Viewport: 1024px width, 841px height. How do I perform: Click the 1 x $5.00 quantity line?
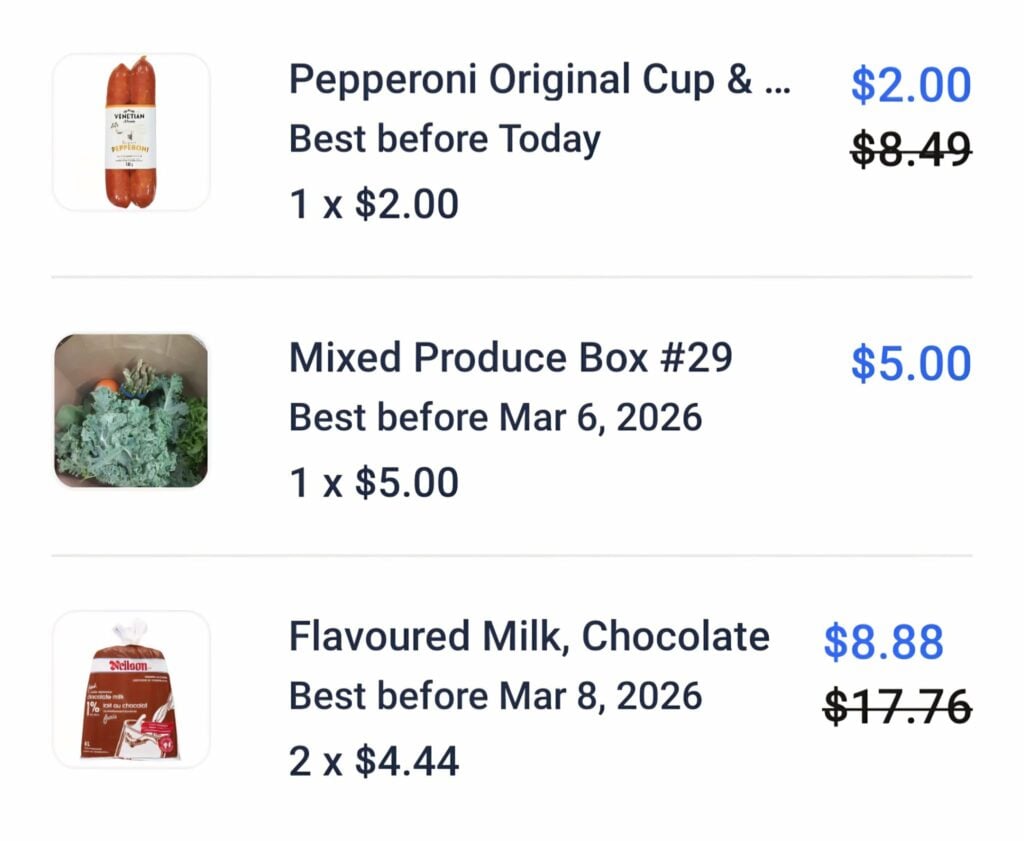[372, 481]
